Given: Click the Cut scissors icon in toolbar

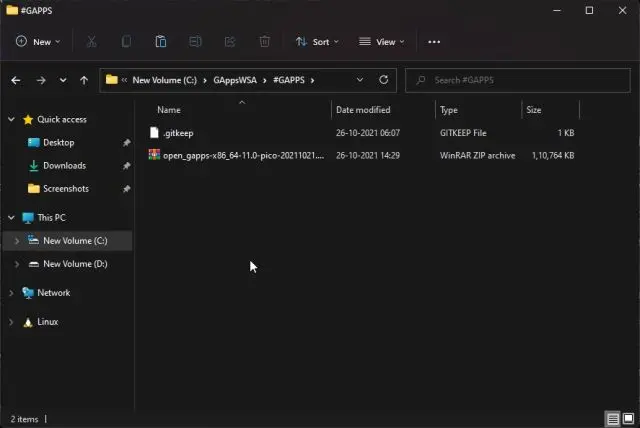Looking at the screenshot, I should tap(91, 42).
